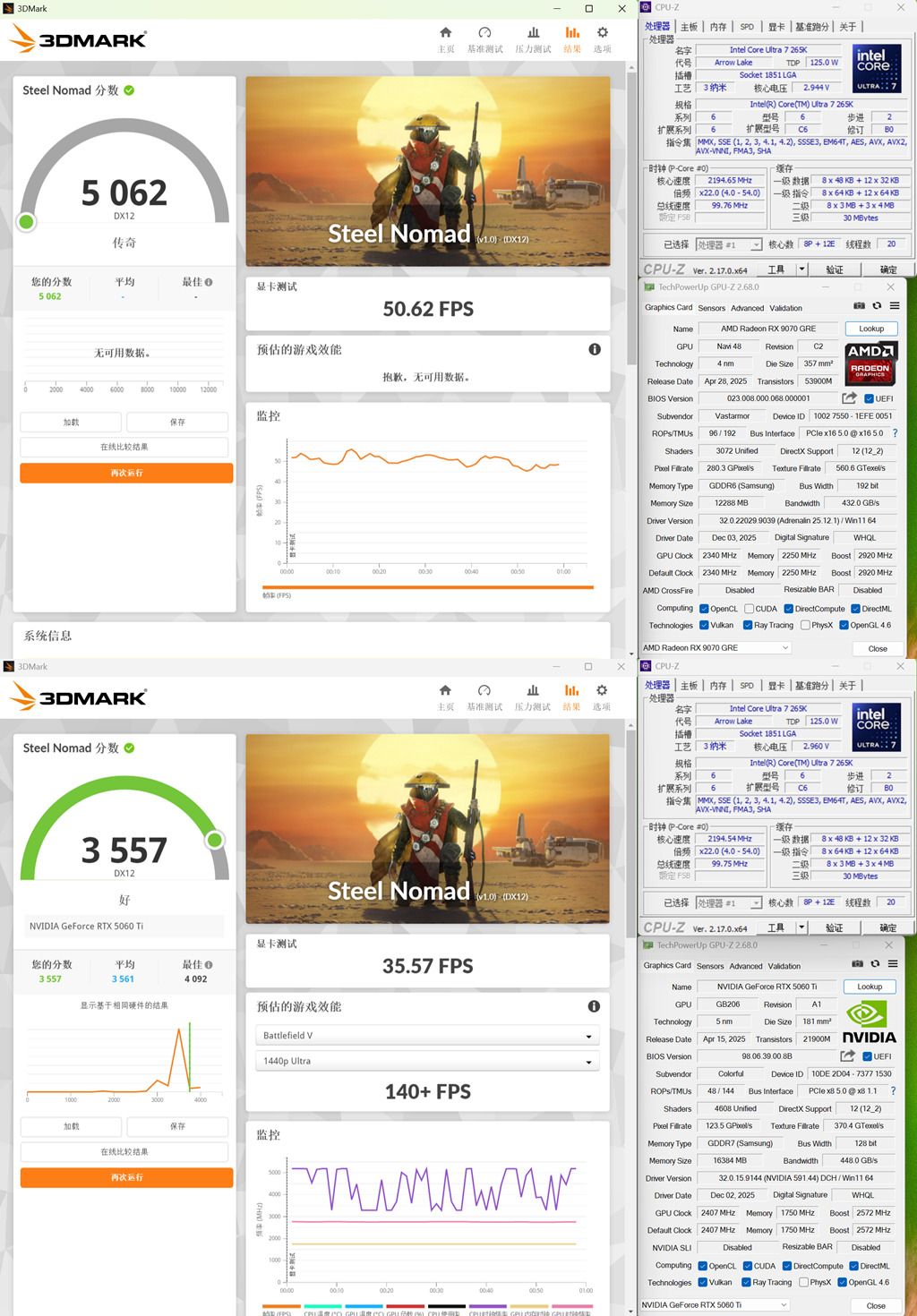Take screenshot via camera icon in RTX 5060 Ti GPU-Z

click(857, 964)
